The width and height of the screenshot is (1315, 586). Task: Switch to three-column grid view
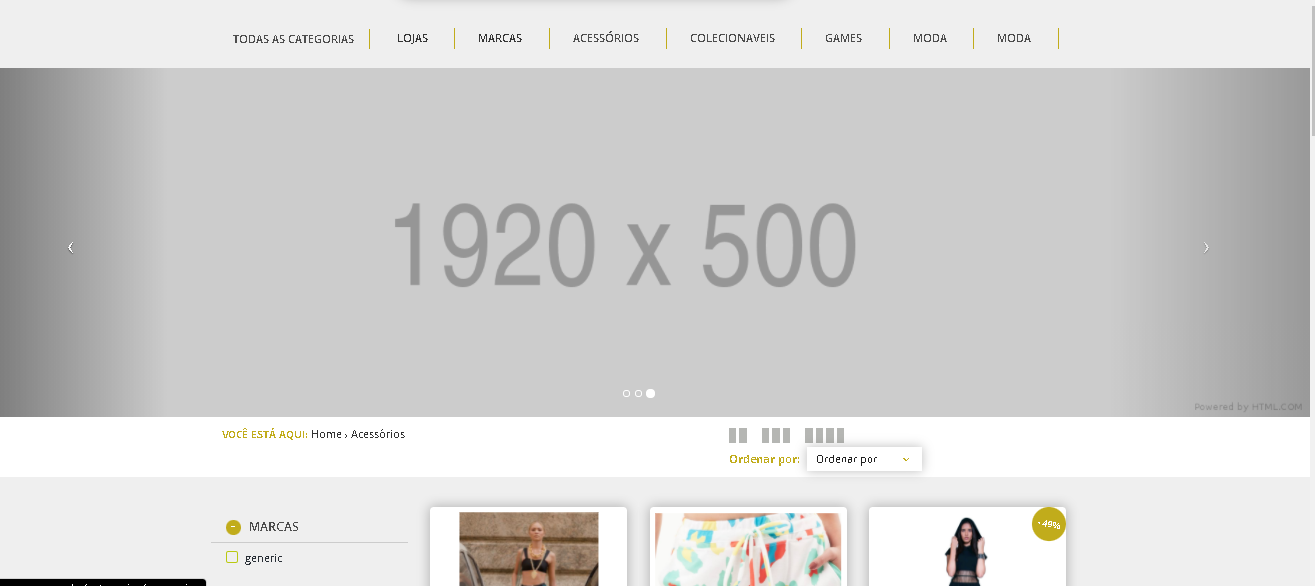[776, 435]
